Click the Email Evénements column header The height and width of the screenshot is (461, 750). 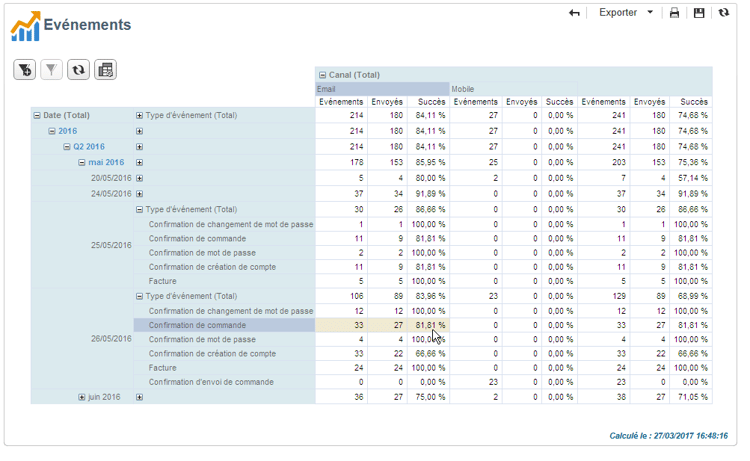[341, 102]
